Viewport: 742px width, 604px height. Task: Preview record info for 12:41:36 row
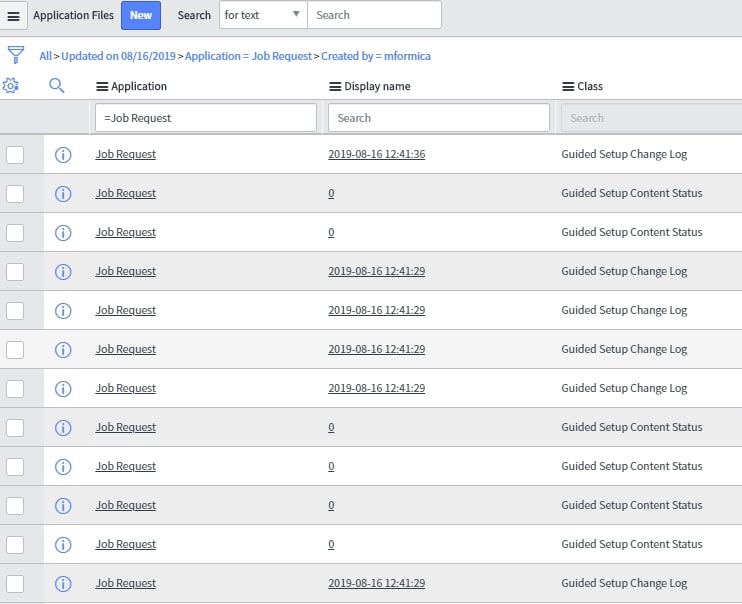click(x=63, y=155)
